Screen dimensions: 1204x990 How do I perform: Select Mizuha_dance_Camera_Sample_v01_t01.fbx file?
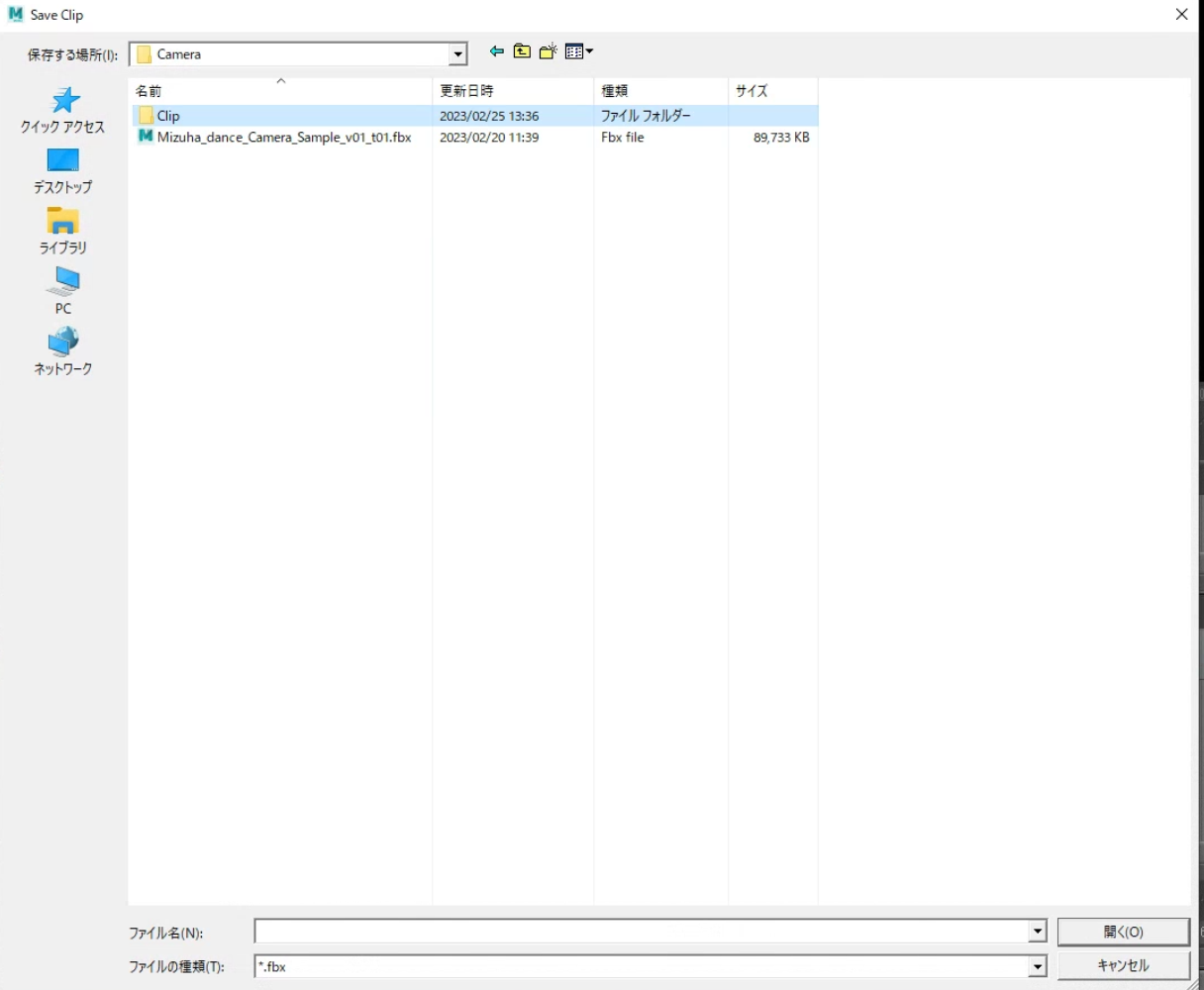tap(475, 138)
